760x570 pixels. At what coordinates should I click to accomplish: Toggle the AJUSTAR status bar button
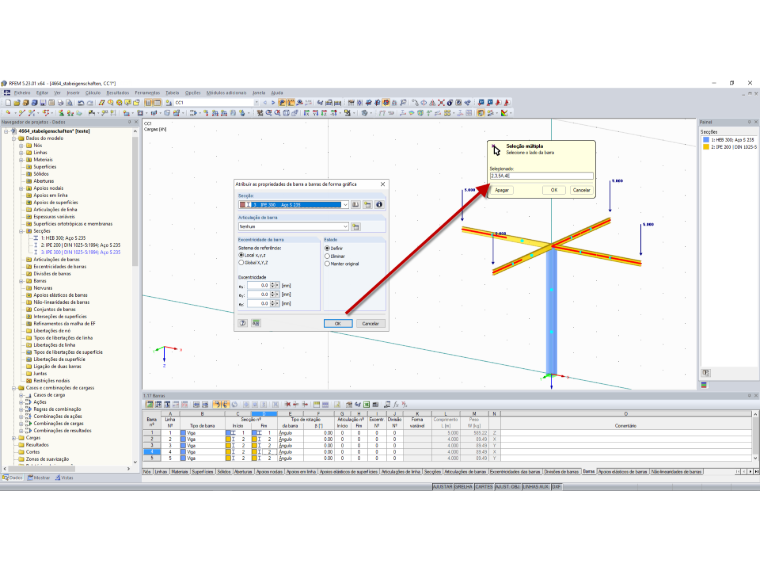click(x=443, y=486)
